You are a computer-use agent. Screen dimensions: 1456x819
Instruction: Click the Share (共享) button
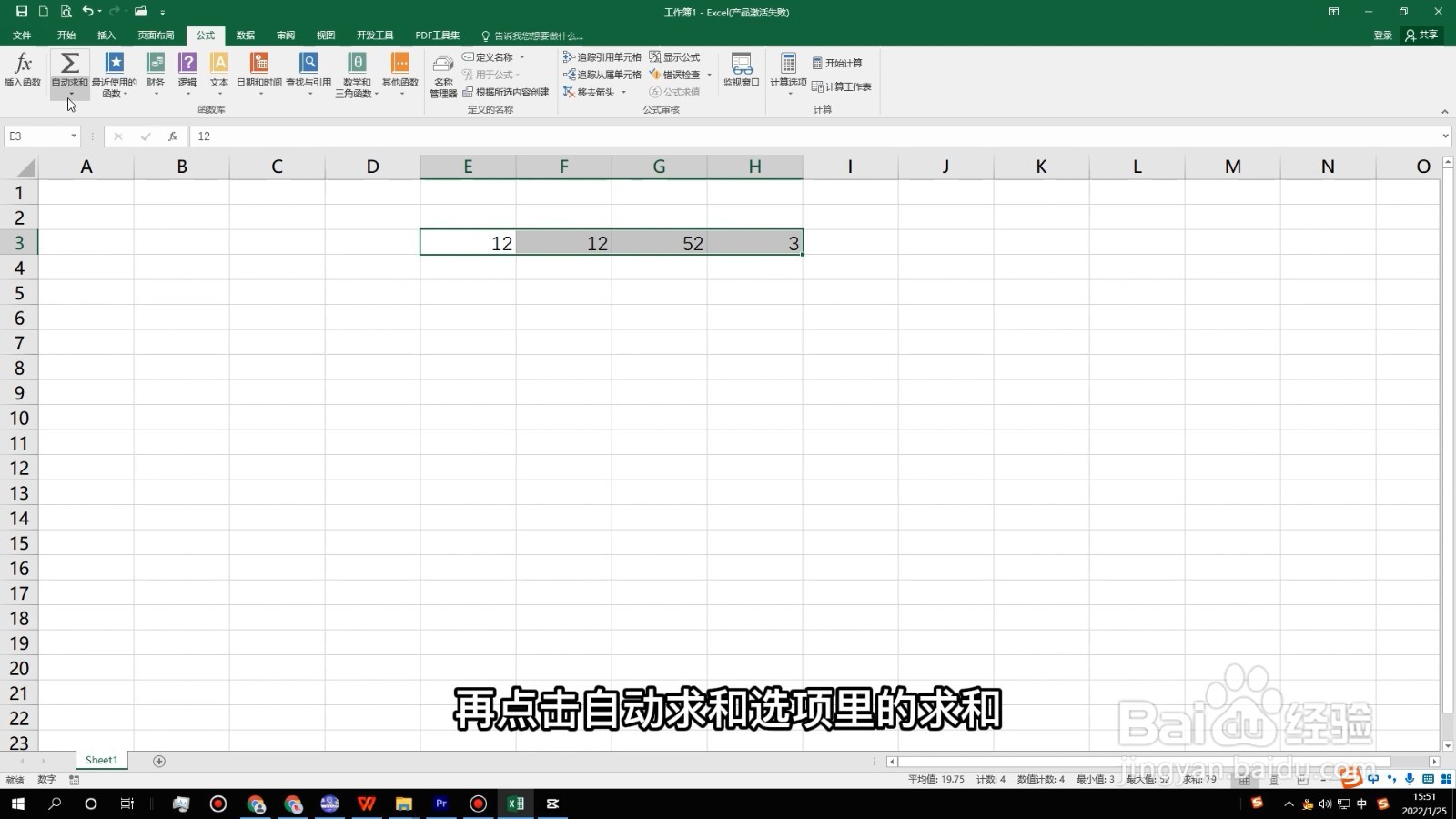tap(1422, 35)
